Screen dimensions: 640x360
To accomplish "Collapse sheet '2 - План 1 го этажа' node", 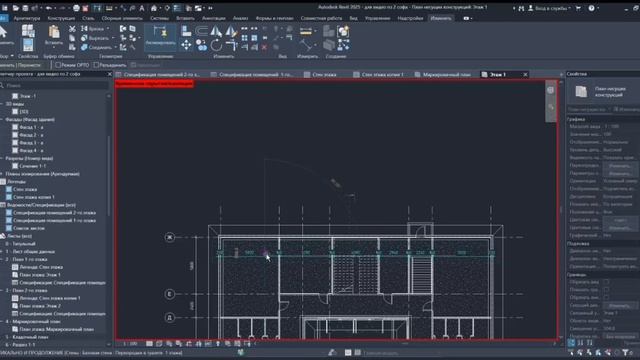I will (x=2, y=259).
